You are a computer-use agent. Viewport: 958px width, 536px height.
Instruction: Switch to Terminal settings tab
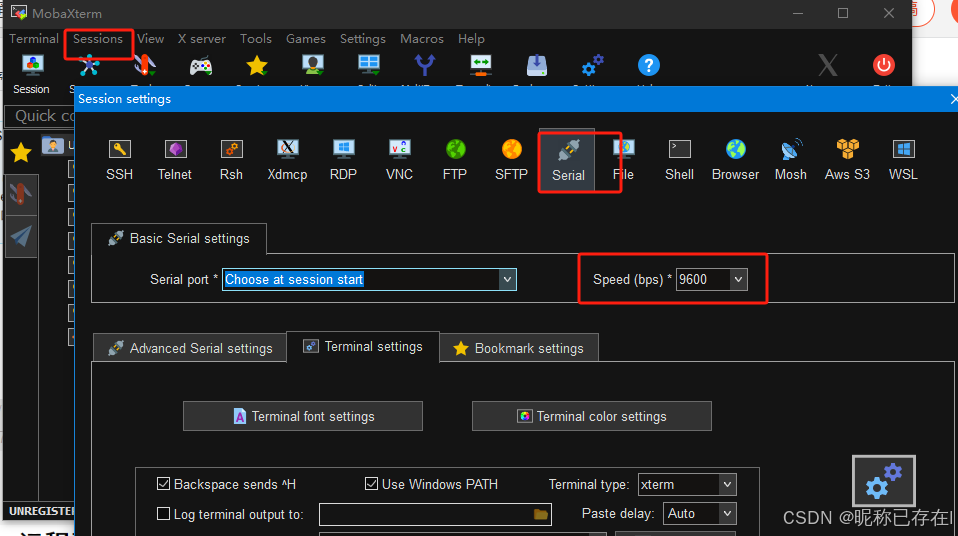pyautogui.click(x=363, y=347)
